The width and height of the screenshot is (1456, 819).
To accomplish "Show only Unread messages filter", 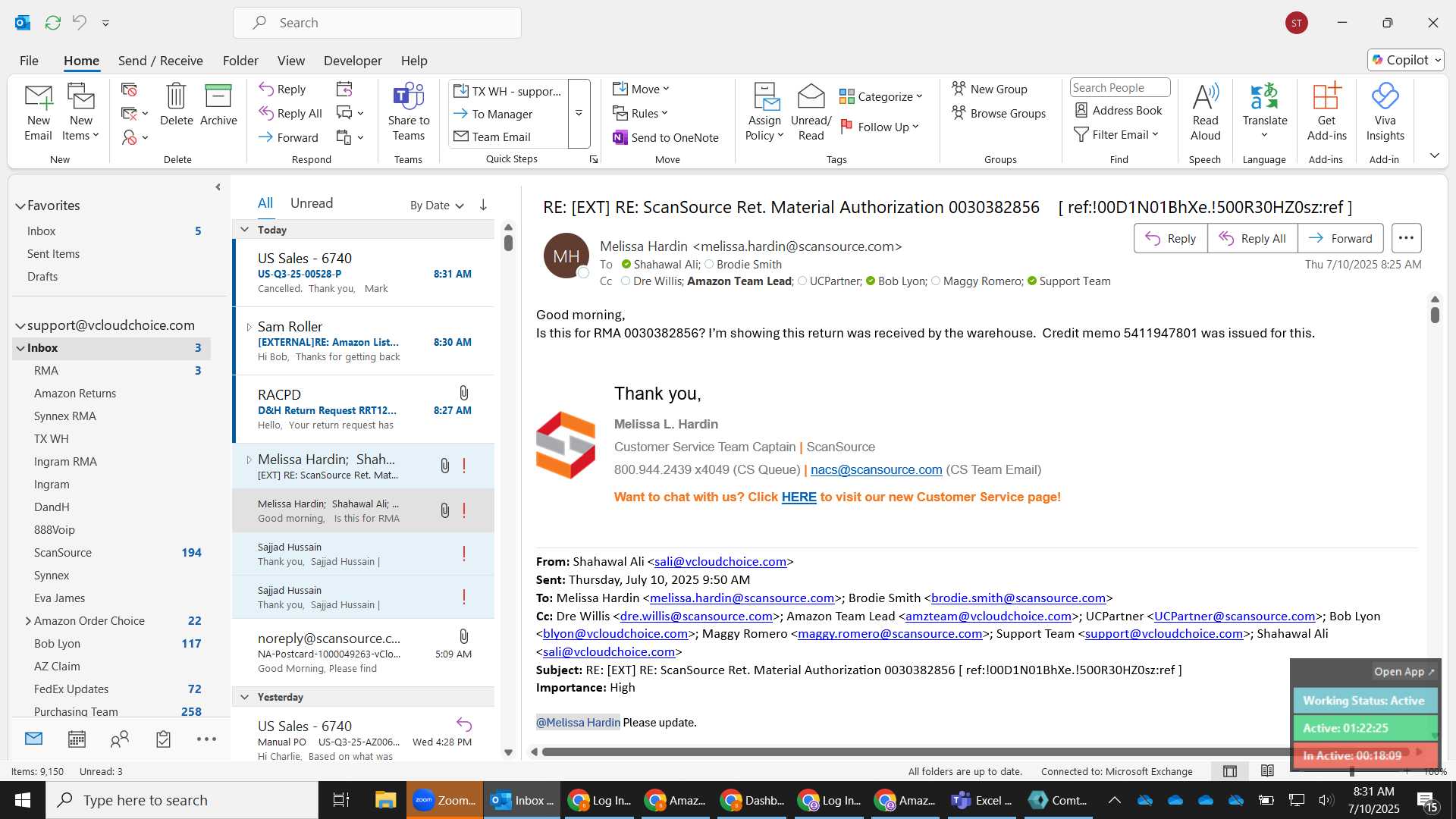I will click(x=312, y=203).
